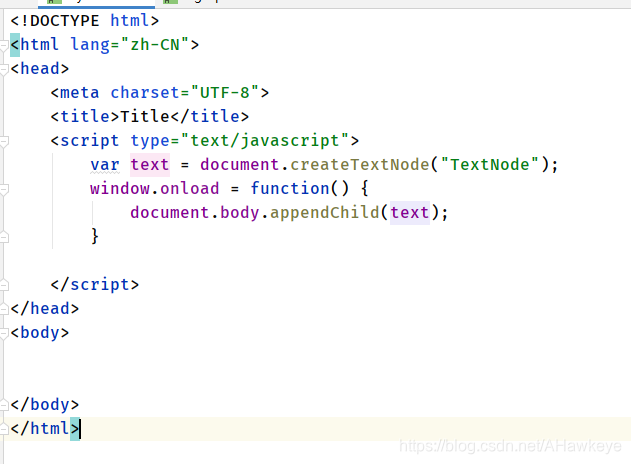Image resolution: width=631 pixels, height=464 pixels.
Task: Click the type attribute name in script tag
Action: 150,141
